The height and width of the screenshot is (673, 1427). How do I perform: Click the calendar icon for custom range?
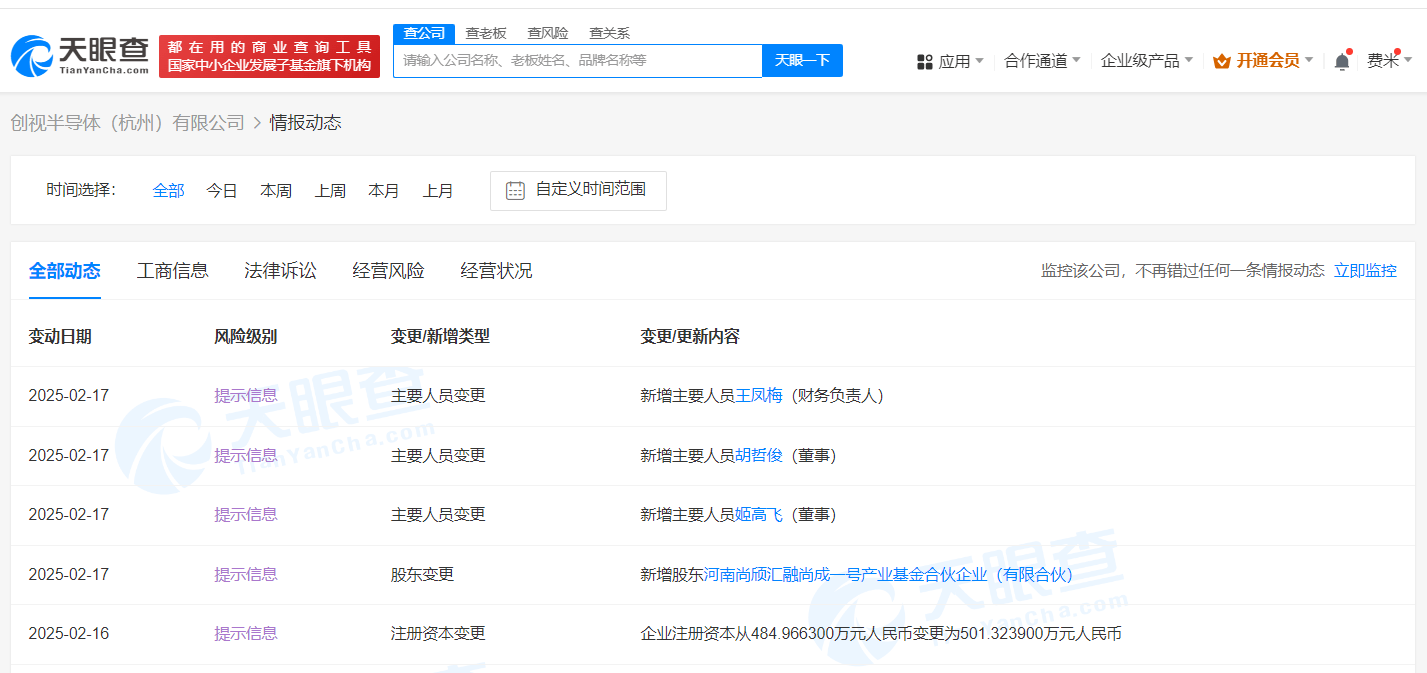coord(515,190)
